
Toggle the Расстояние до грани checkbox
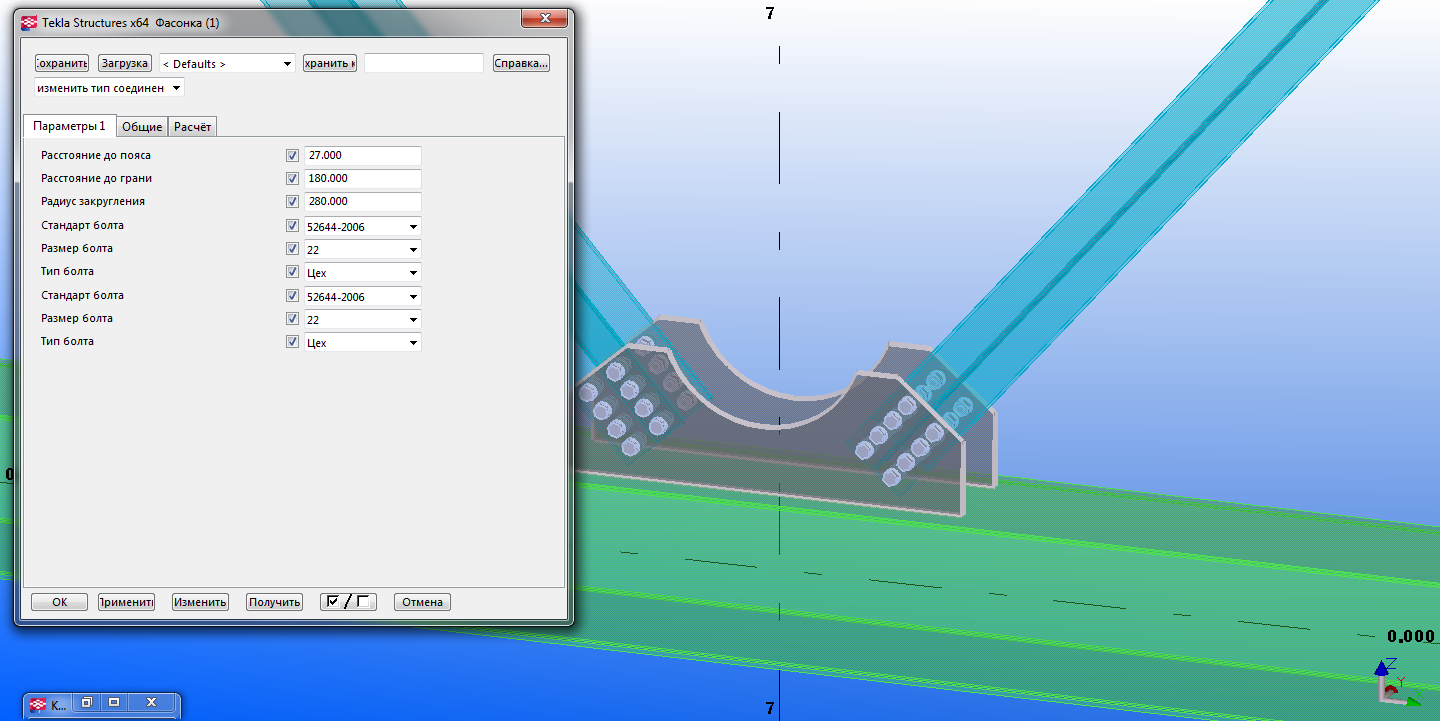292,179
